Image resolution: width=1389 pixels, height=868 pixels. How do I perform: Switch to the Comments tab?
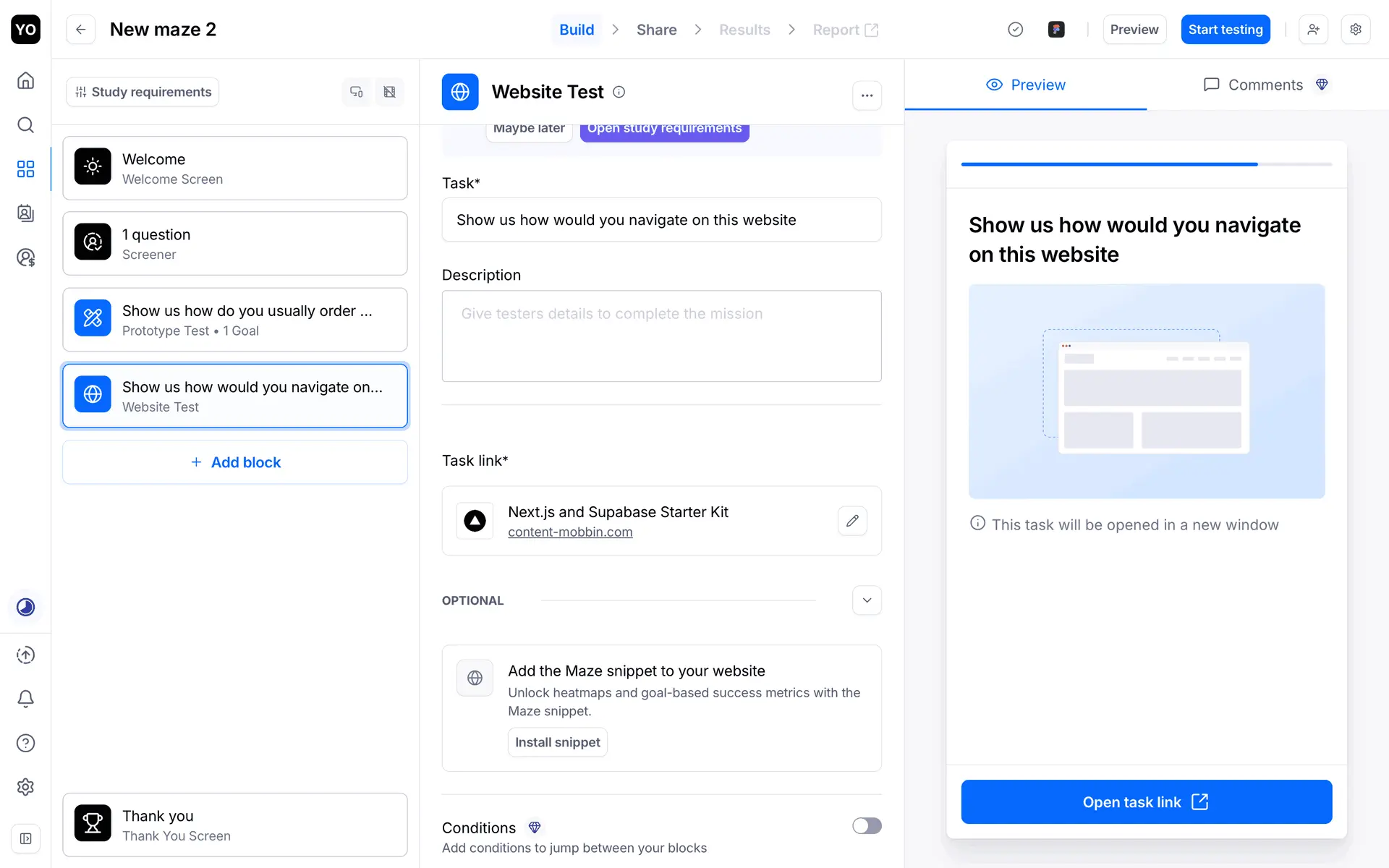point(1265,85)
